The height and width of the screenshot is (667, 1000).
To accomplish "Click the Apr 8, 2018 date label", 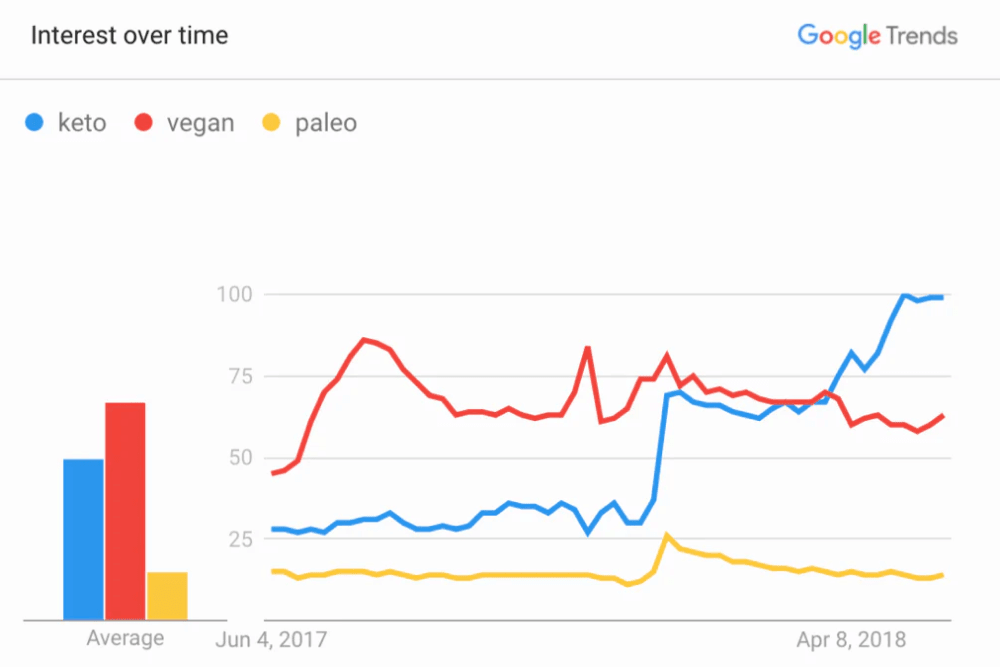I will tap(851, 638).
